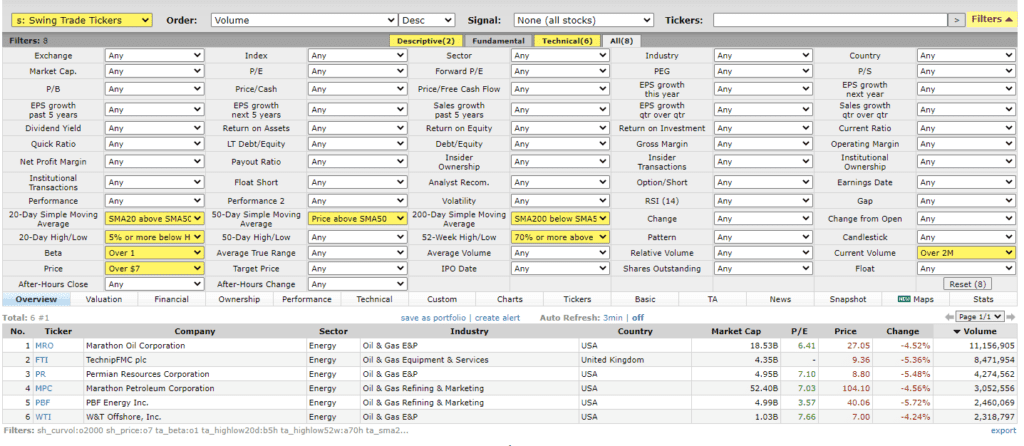Select the Snapshot view tab
Viewport: 1024px width, 446px height.
click(x=848, y=299)
